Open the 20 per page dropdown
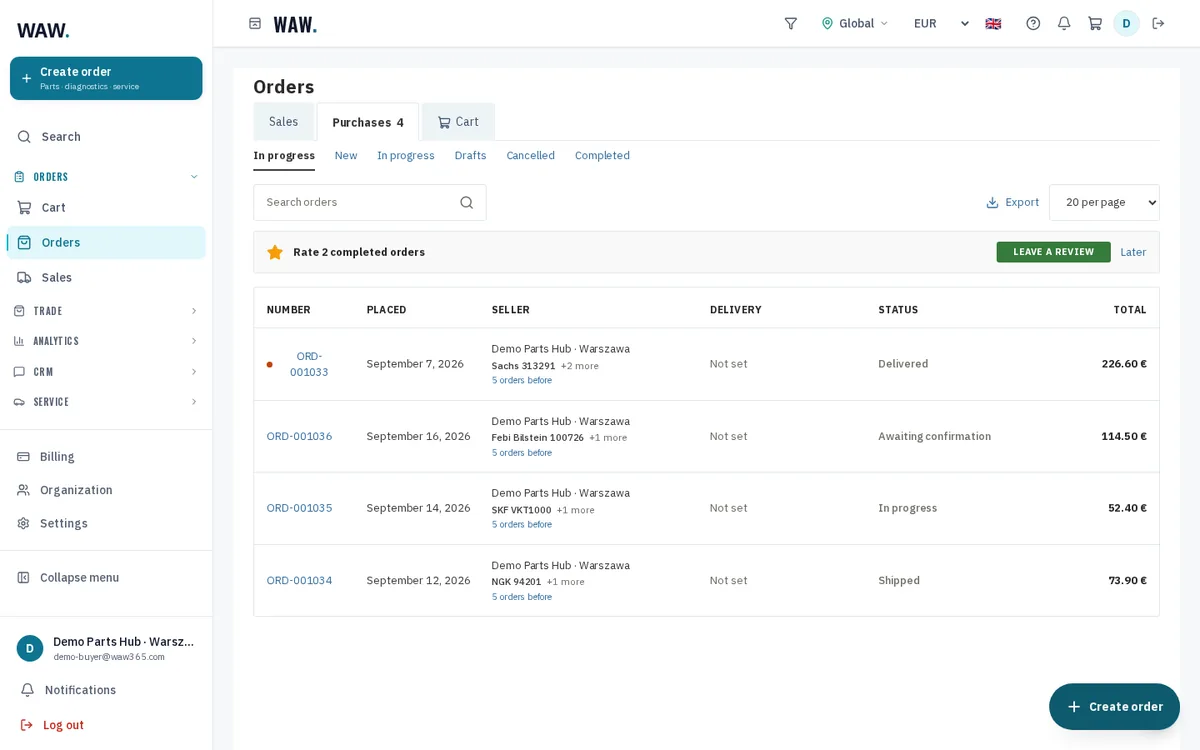The height and width of the screenshot is (750, 1200). pyautogui.click(x=1104, y=202)
